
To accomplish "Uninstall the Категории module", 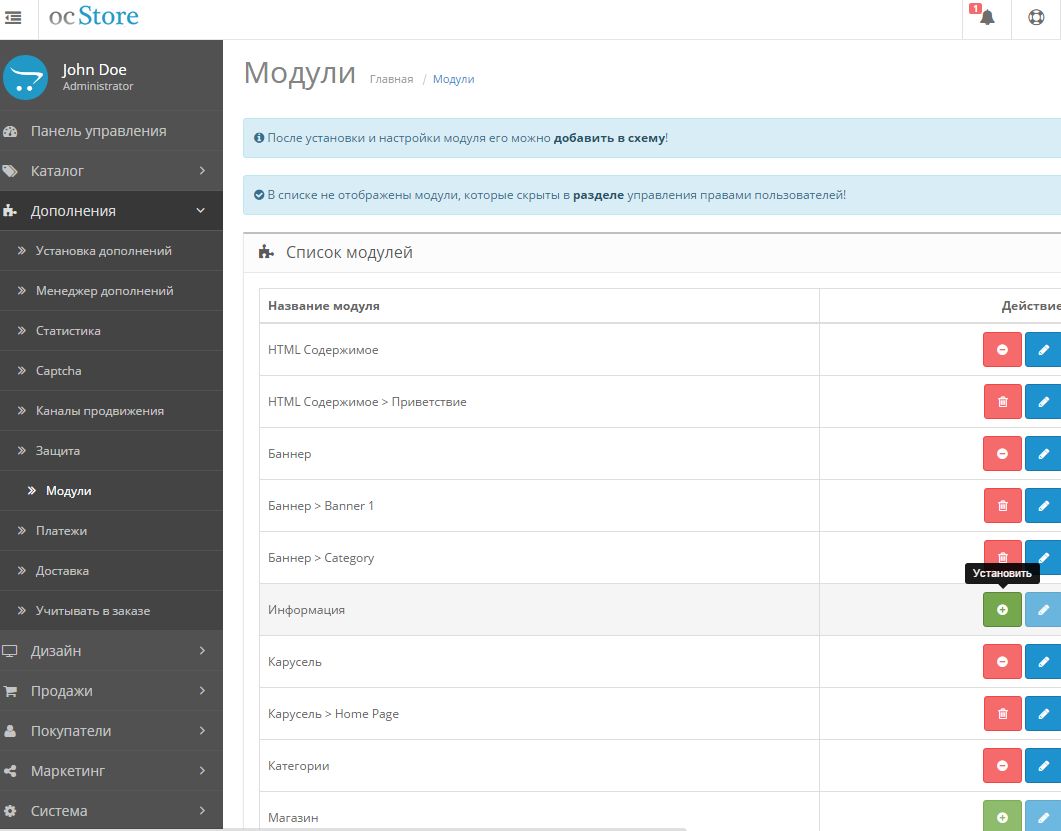I will click(1002, 765).
